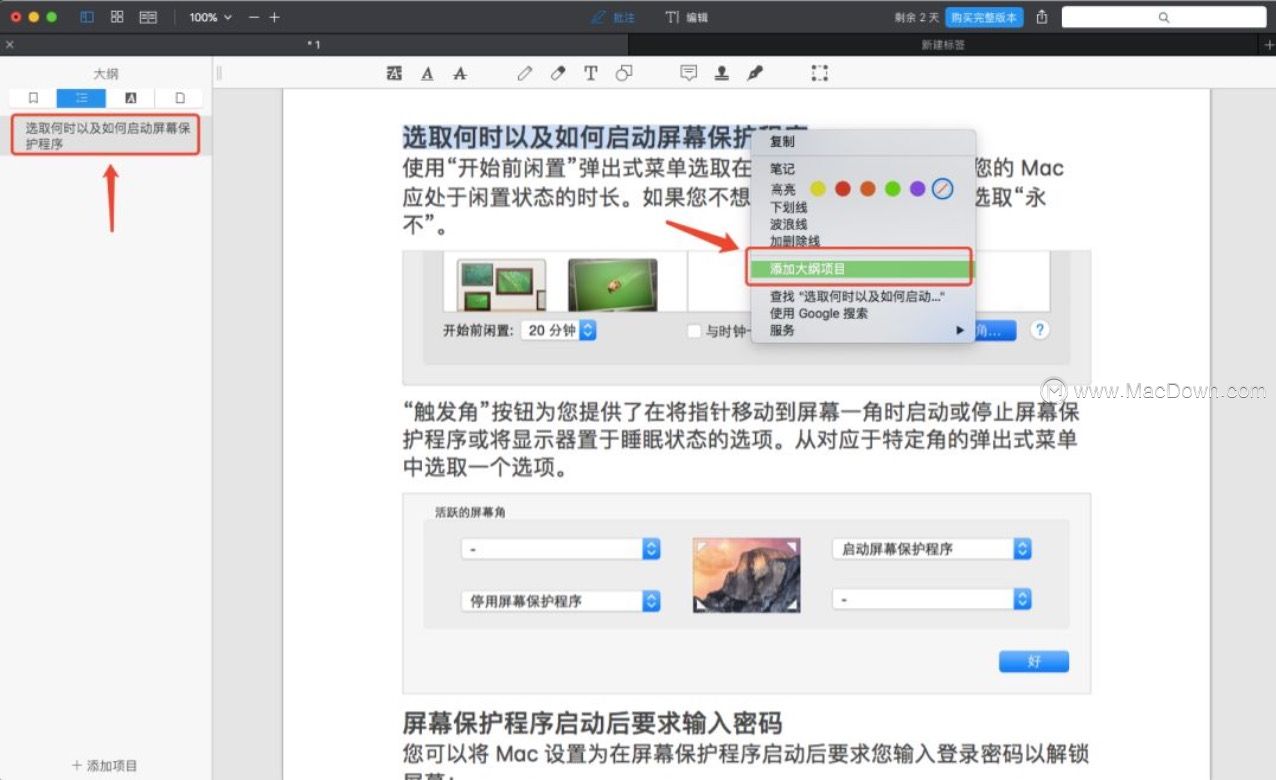Pick the yellow highlight color
Viewport: 1276px width, 780px height.
818,189
